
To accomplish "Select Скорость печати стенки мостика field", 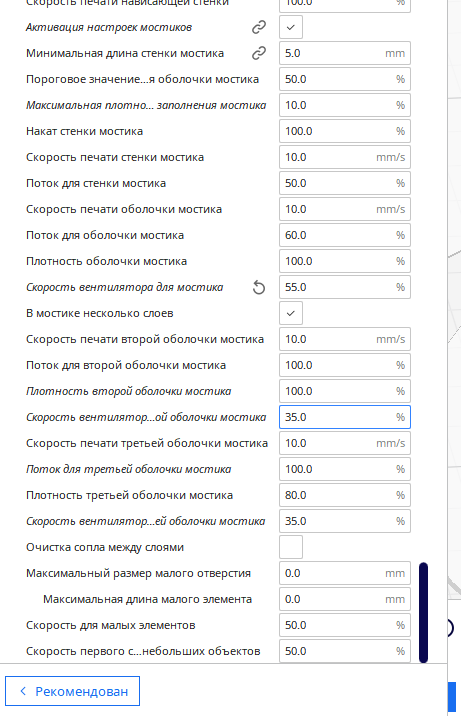I will pos(345,158).
